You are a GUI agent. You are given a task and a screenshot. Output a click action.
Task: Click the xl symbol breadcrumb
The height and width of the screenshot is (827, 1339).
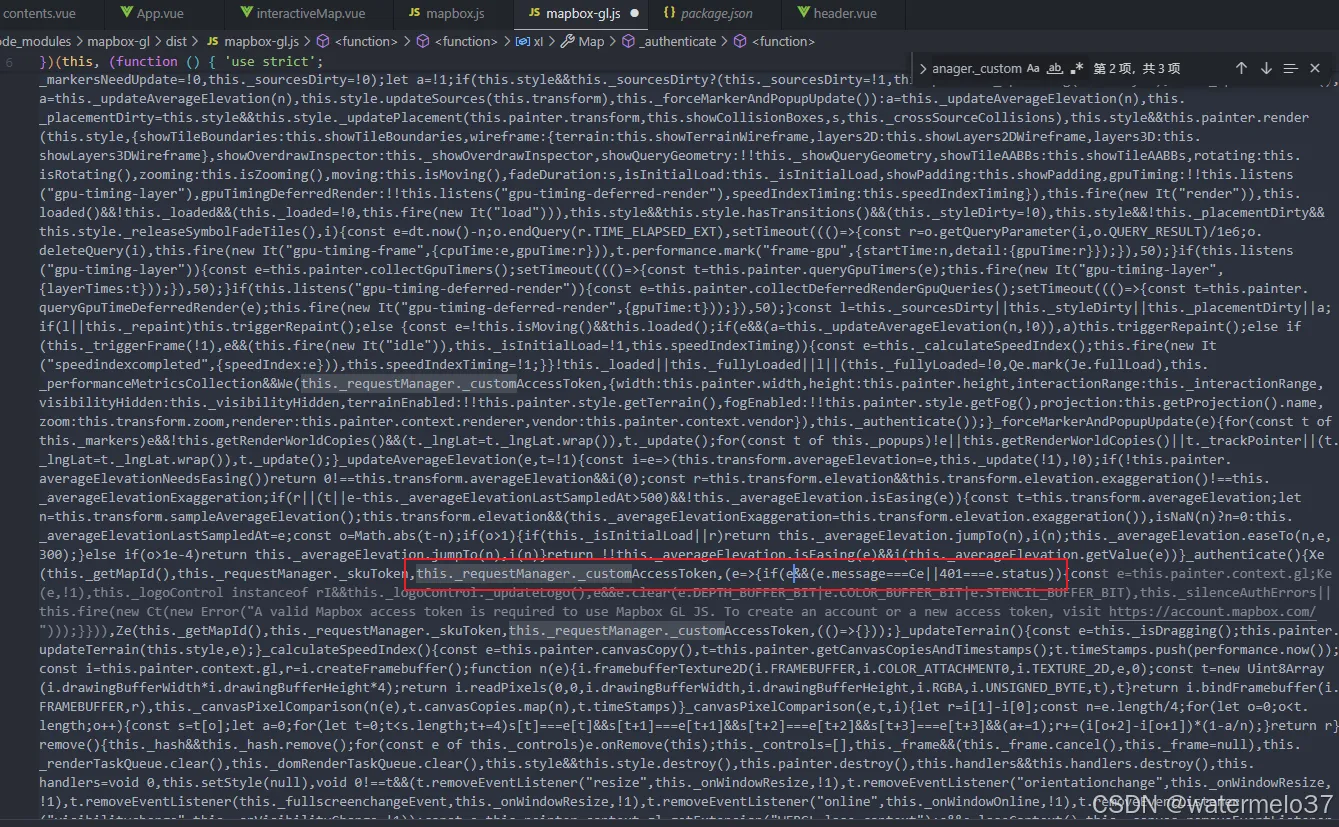tap(538, 41)
